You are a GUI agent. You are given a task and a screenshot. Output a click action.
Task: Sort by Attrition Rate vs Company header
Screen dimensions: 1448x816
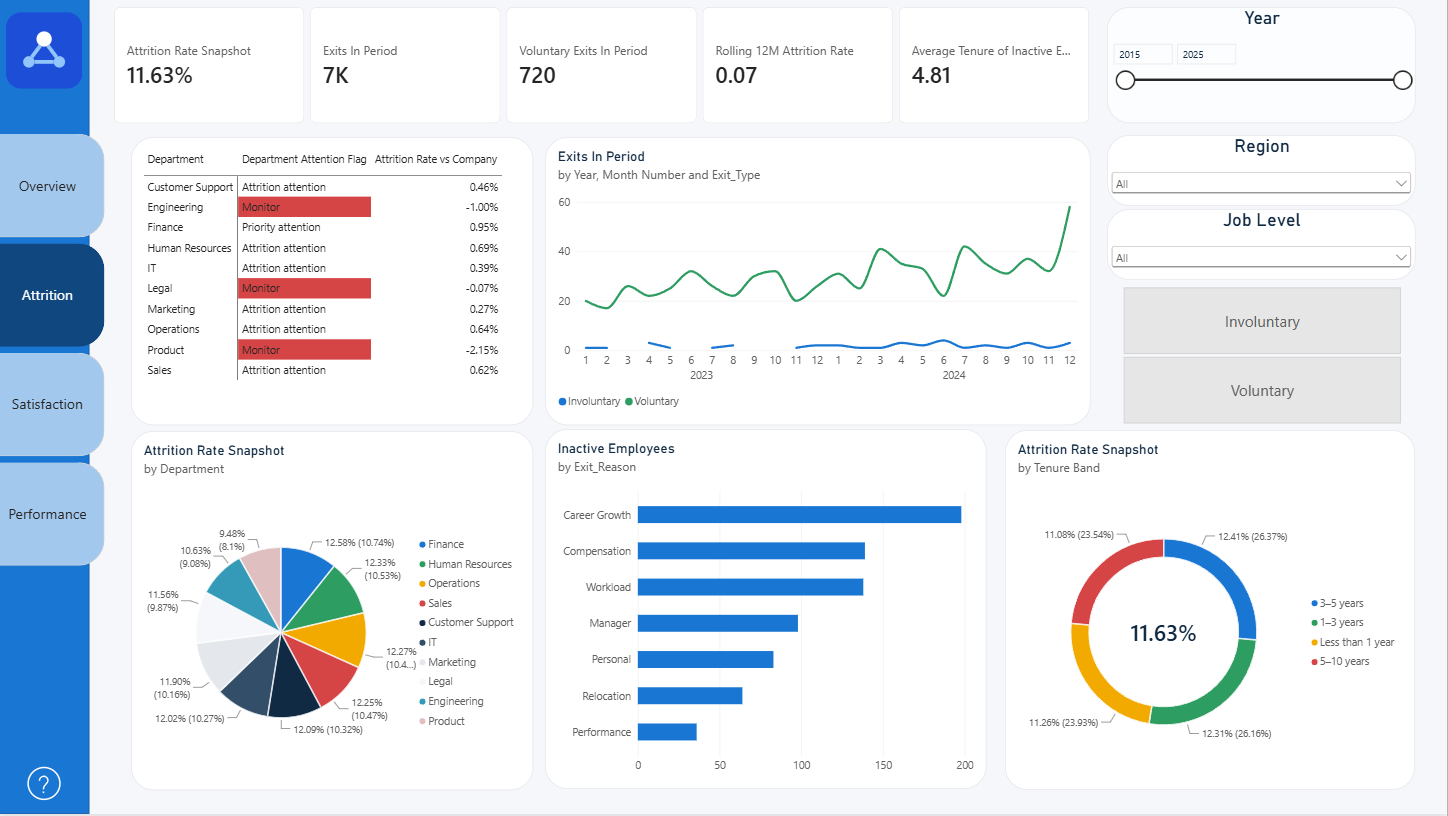pyautogui.click(x=436, y=159)
